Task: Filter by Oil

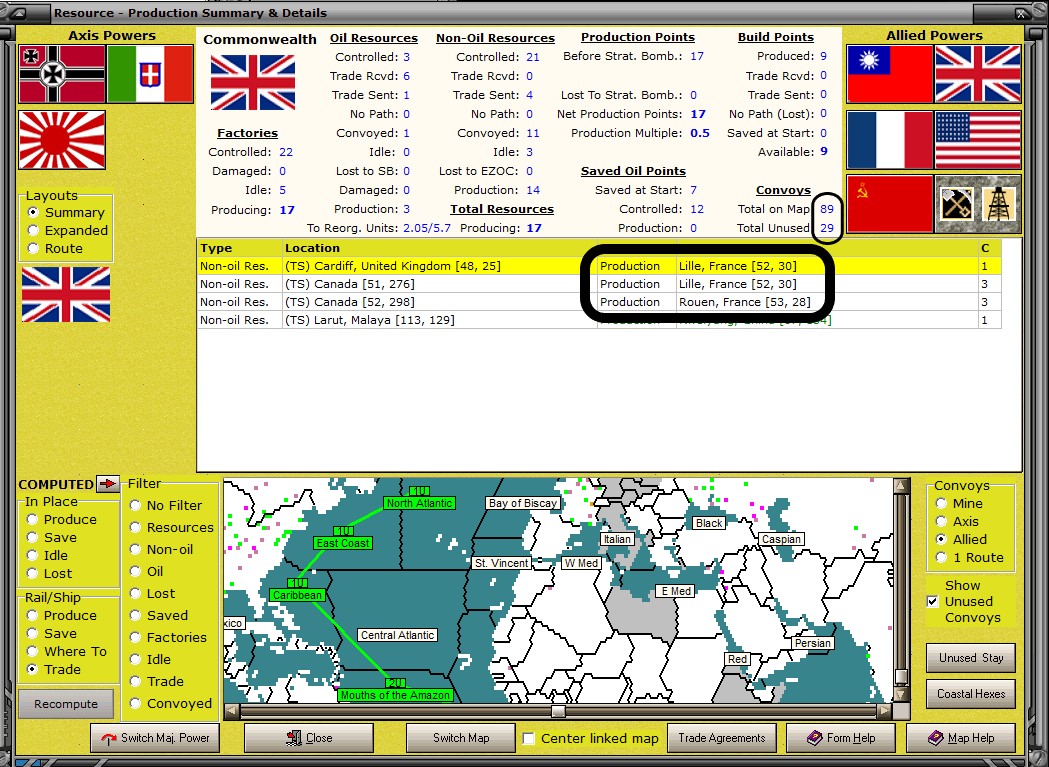Action: (x=147, y=572)
